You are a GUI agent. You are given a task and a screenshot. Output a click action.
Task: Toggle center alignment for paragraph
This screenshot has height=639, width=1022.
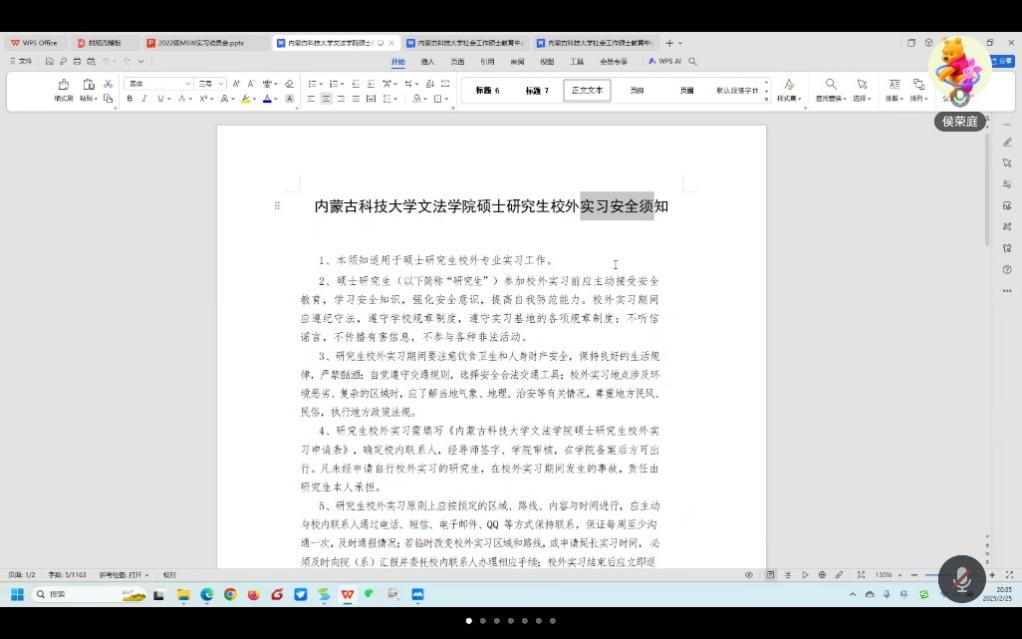pos(326,99)
